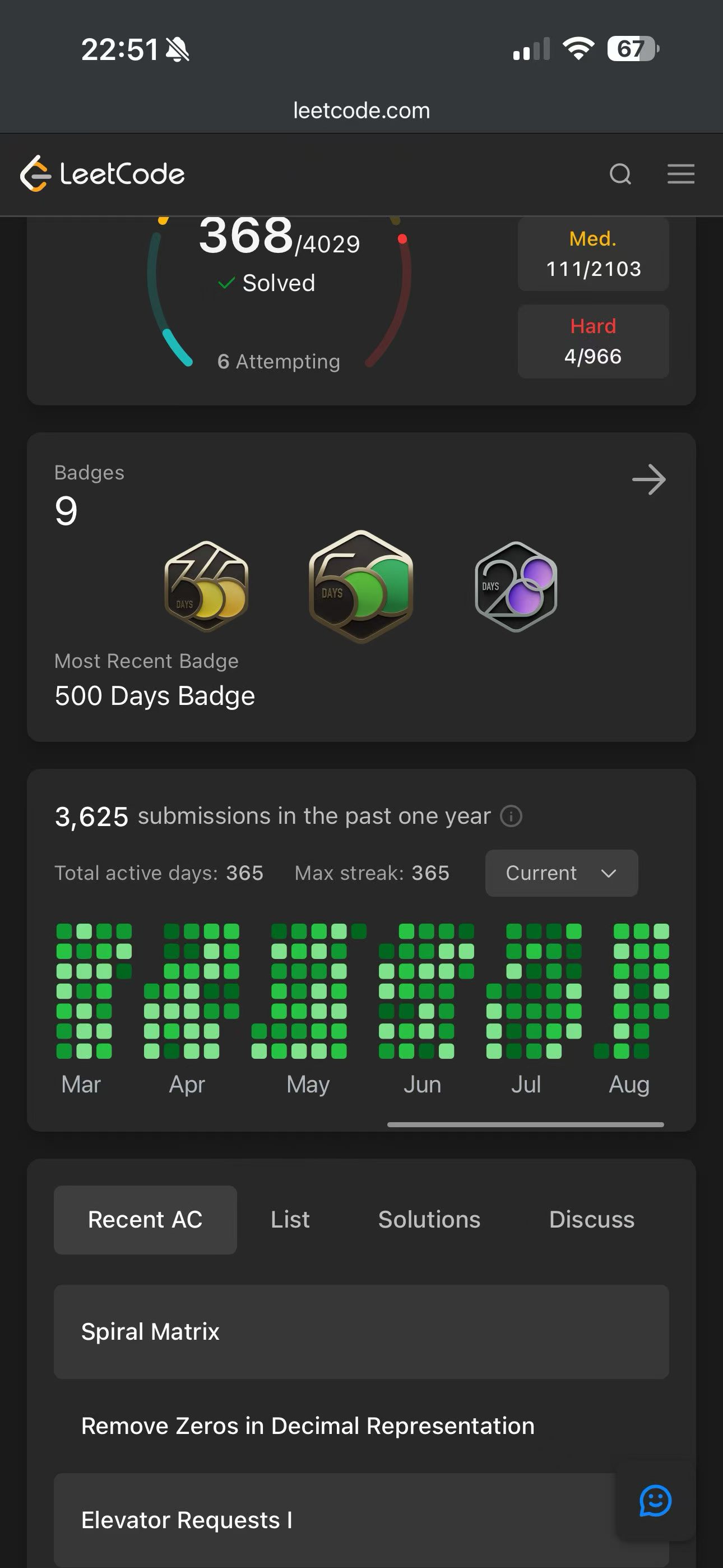Open the Spiral Matrix problem
The width and height of the screenshot is (723, 1568).
tap(361, 1332)
